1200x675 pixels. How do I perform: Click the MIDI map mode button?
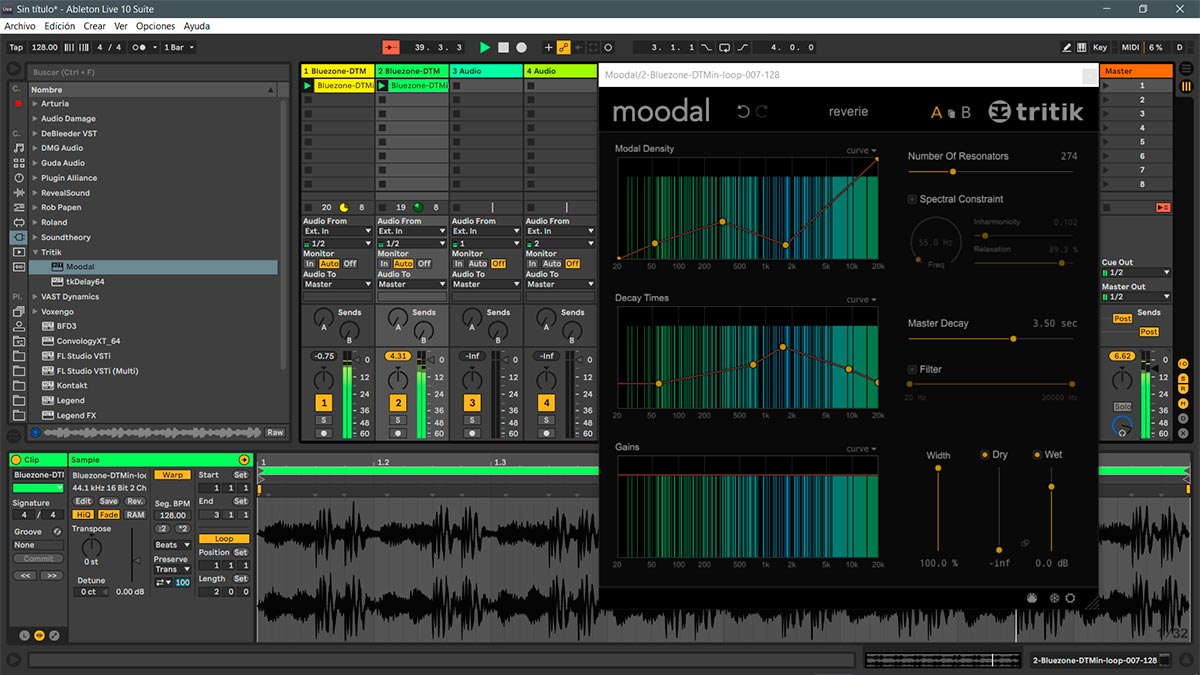point(1130,47)
